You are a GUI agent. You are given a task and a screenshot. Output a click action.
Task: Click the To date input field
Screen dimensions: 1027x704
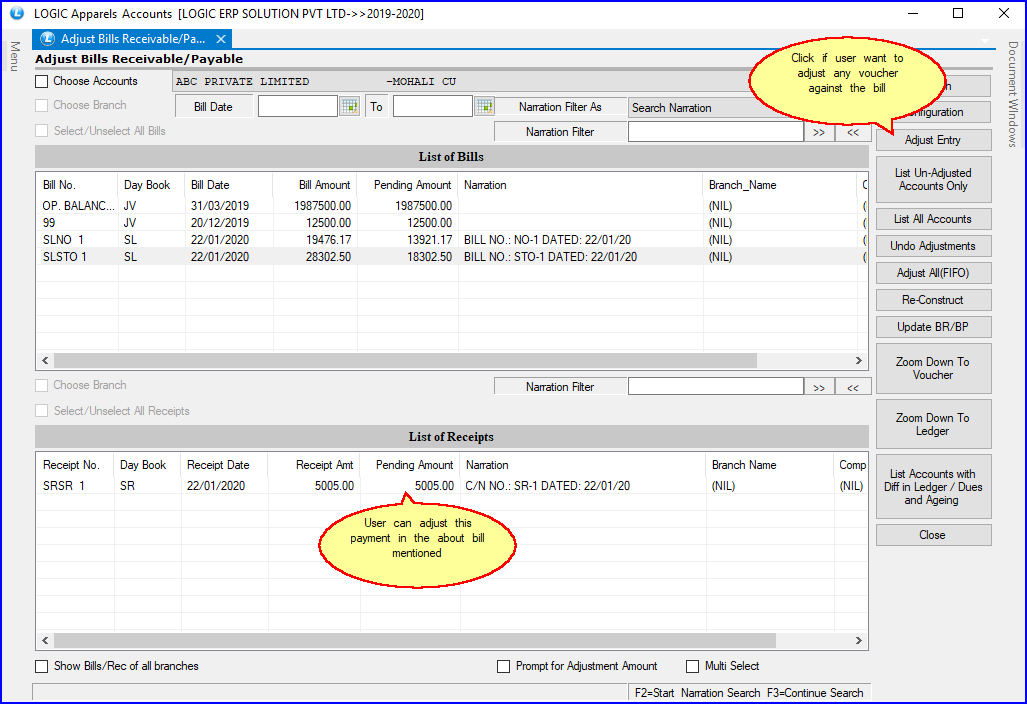click(x=432, y=106)
